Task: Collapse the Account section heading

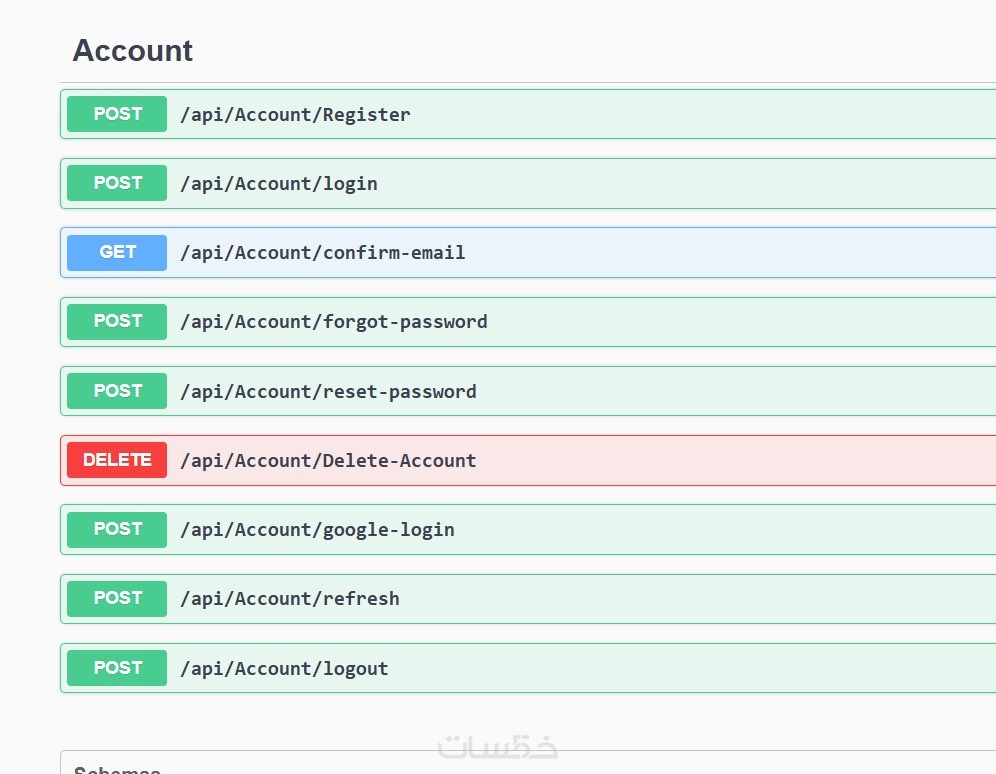Action: coord(133,51)
